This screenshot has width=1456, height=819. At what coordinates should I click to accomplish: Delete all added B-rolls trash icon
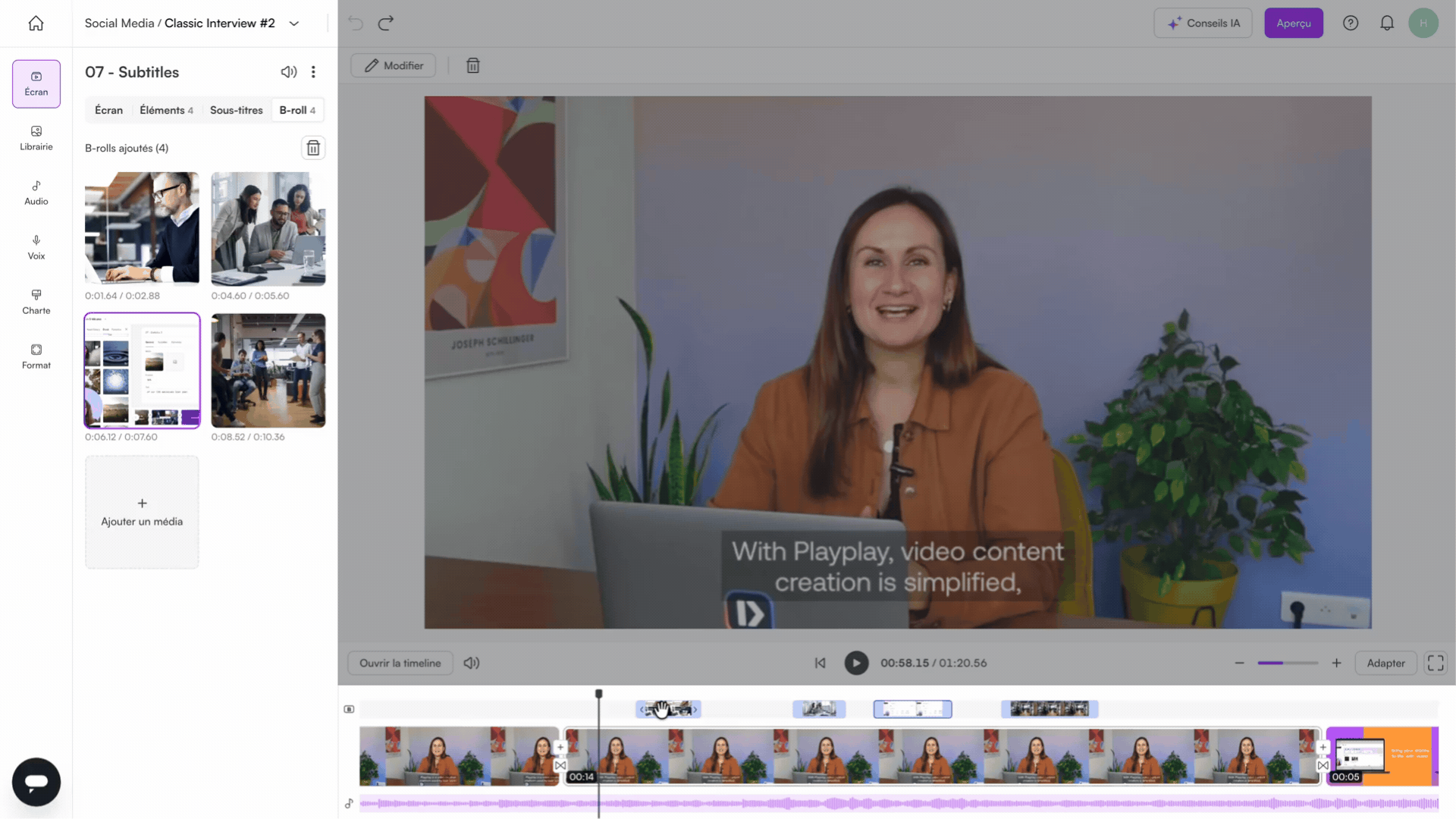click(313, 148)
